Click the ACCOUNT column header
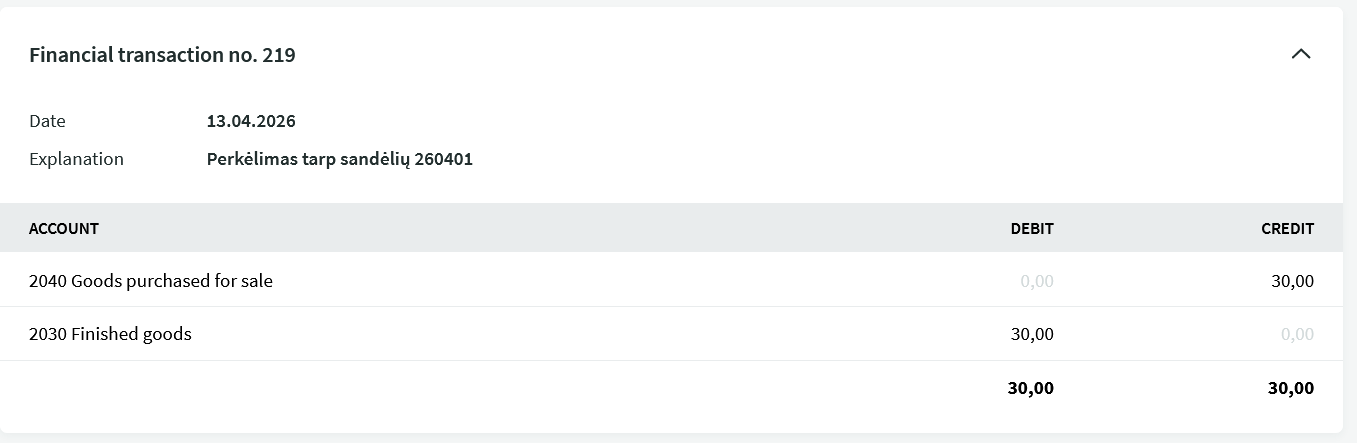This screenshot has height=443, width=1357. tap(64, 228)
